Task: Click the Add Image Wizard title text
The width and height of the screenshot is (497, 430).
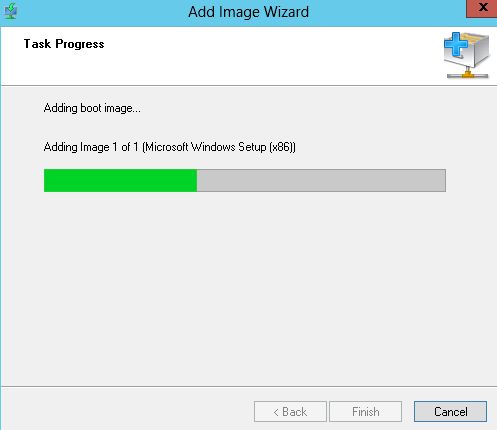Action: tap(248, 12)
